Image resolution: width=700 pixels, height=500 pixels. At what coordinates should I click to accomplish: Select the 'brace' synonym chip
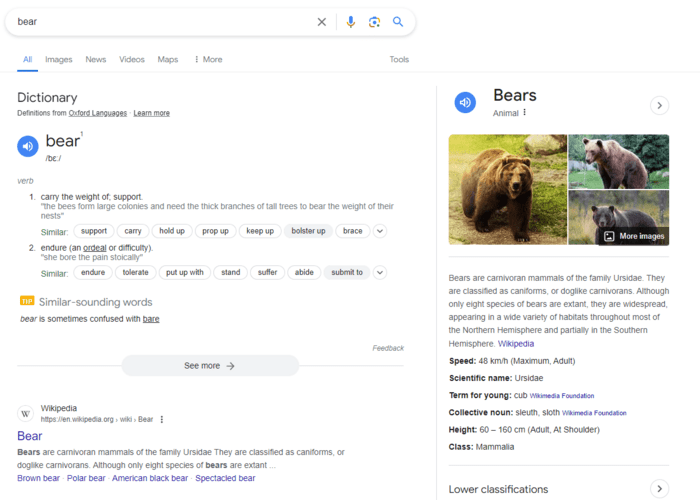[353, 231]
